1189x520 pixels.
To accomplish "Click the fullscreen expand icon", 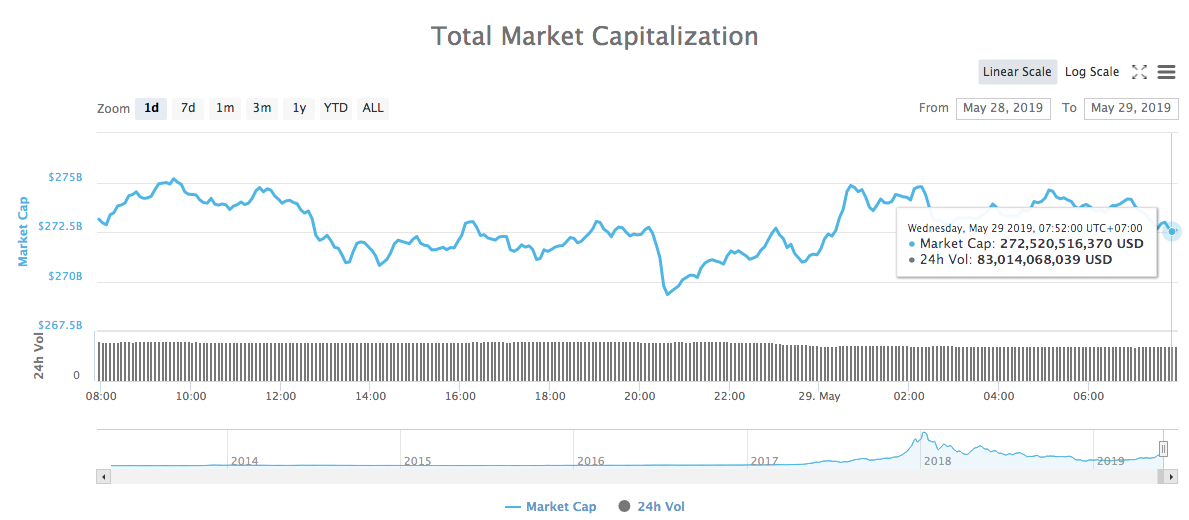I will 1139,72.
